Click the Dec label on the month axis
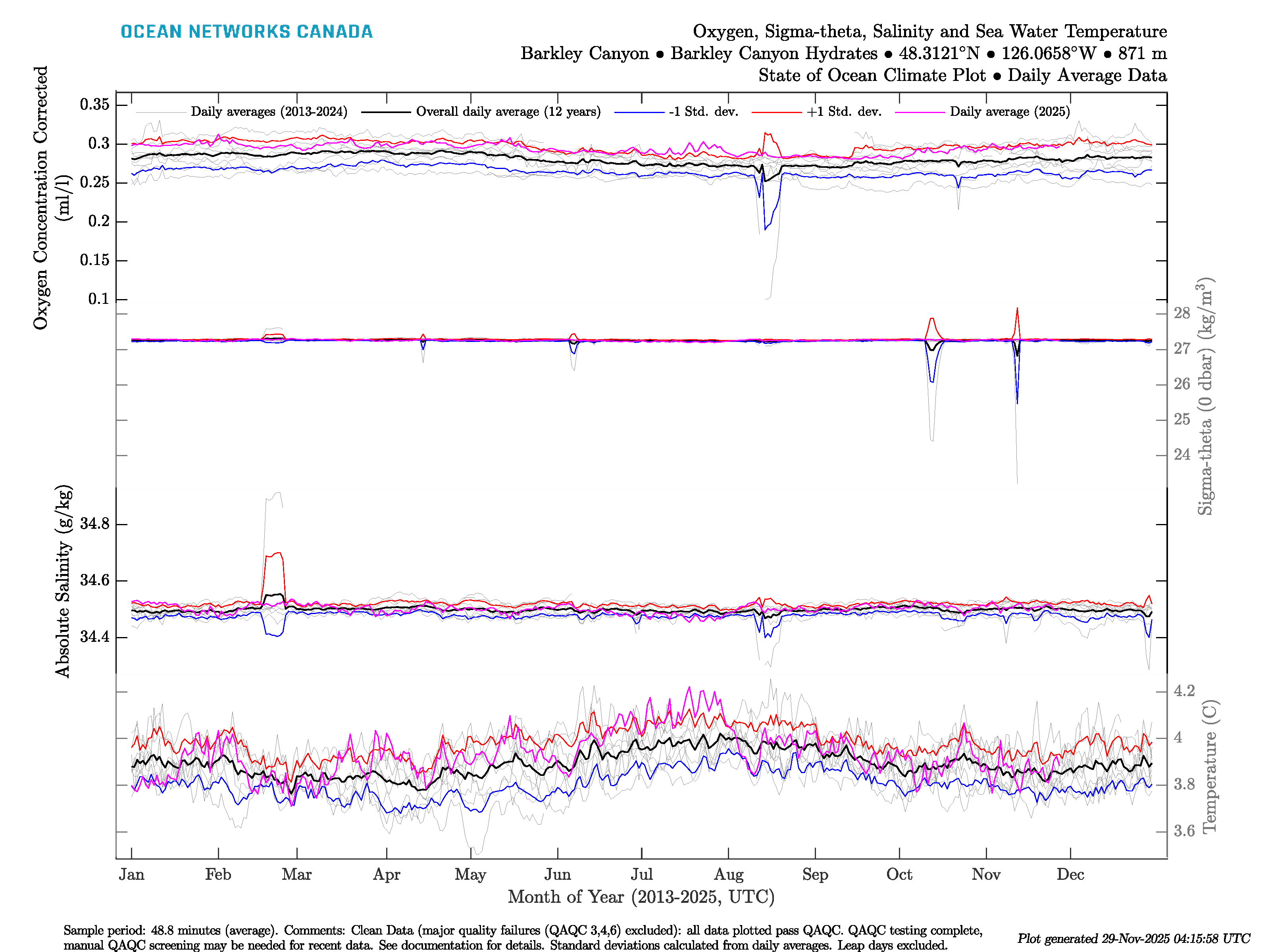This screenshot has width=1270, height=952. click(1070, 875)
